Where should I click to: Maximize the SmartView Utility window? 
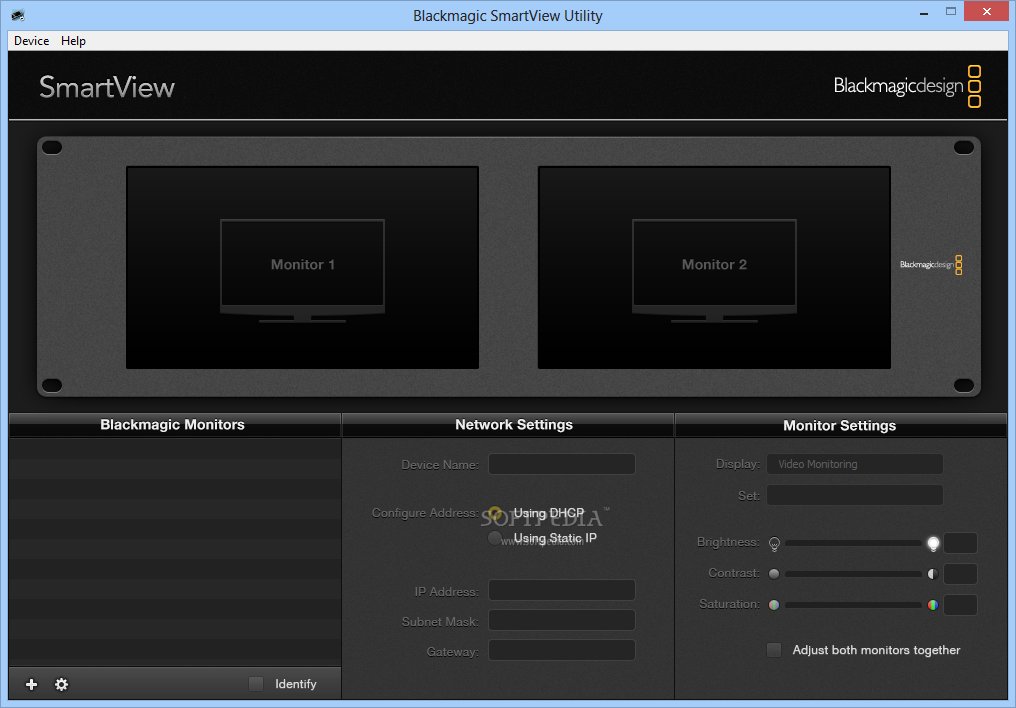[951, 12]
